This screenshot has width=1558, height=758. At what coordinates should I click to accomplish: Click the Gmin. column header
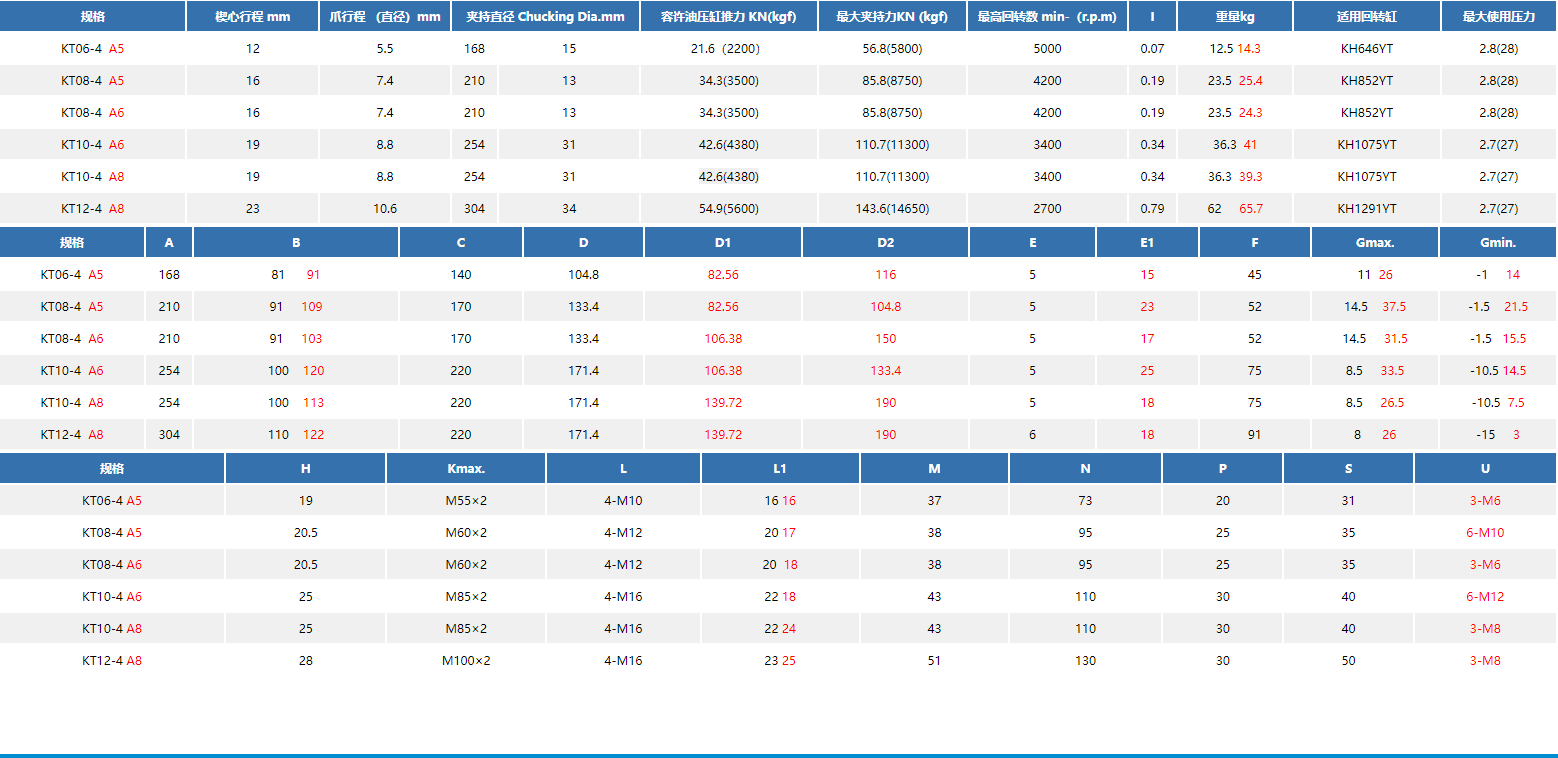[x=1498, y=242]
